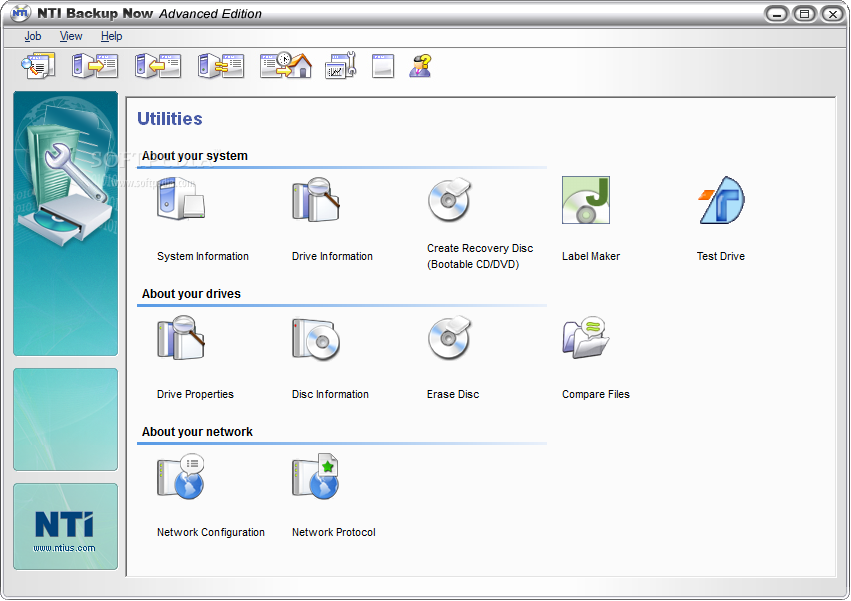Click the restore toolbar icon with left arrow
This screenshot has height=601, width=851.
point(158,66)
